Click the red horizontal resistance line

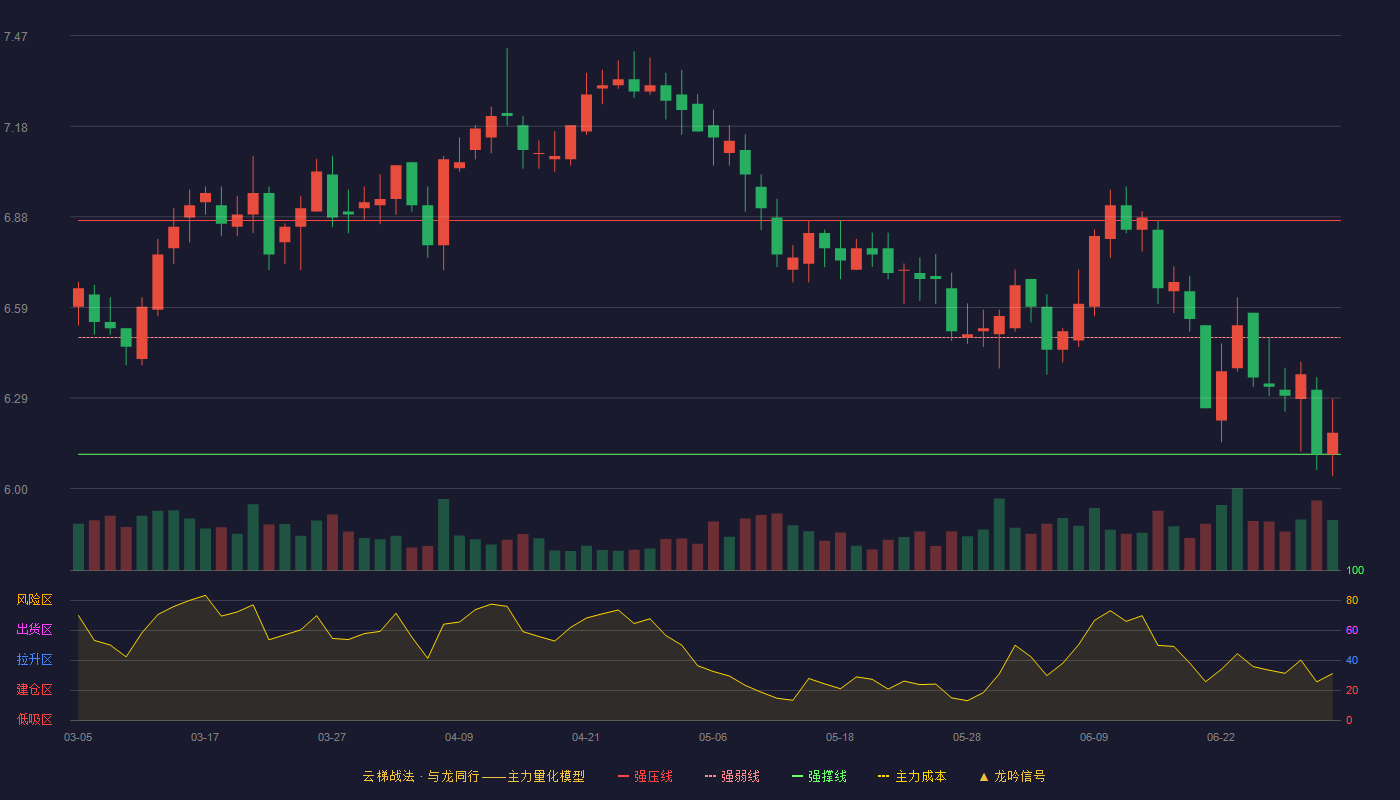(x=709, y=220)
